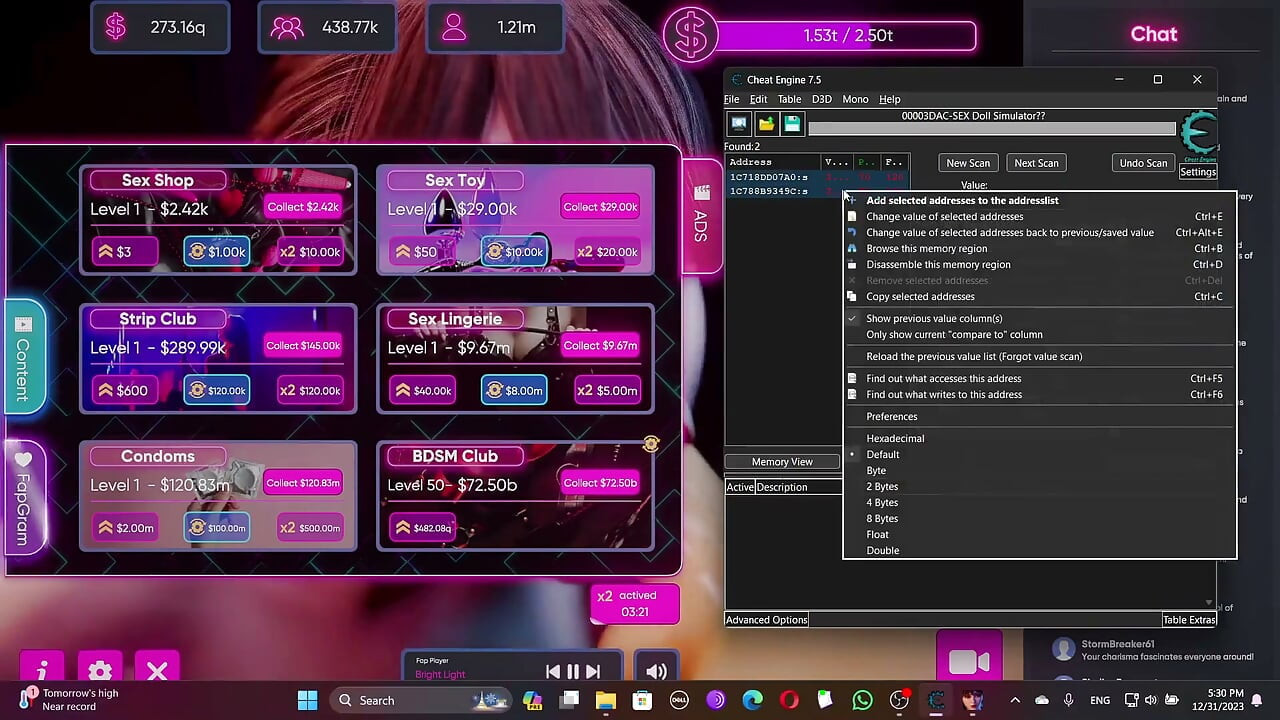Image resolution: width=1280 pixels, height=720 pixels.
Task: Click the New Scan button
Action: [x=968, y=163]
